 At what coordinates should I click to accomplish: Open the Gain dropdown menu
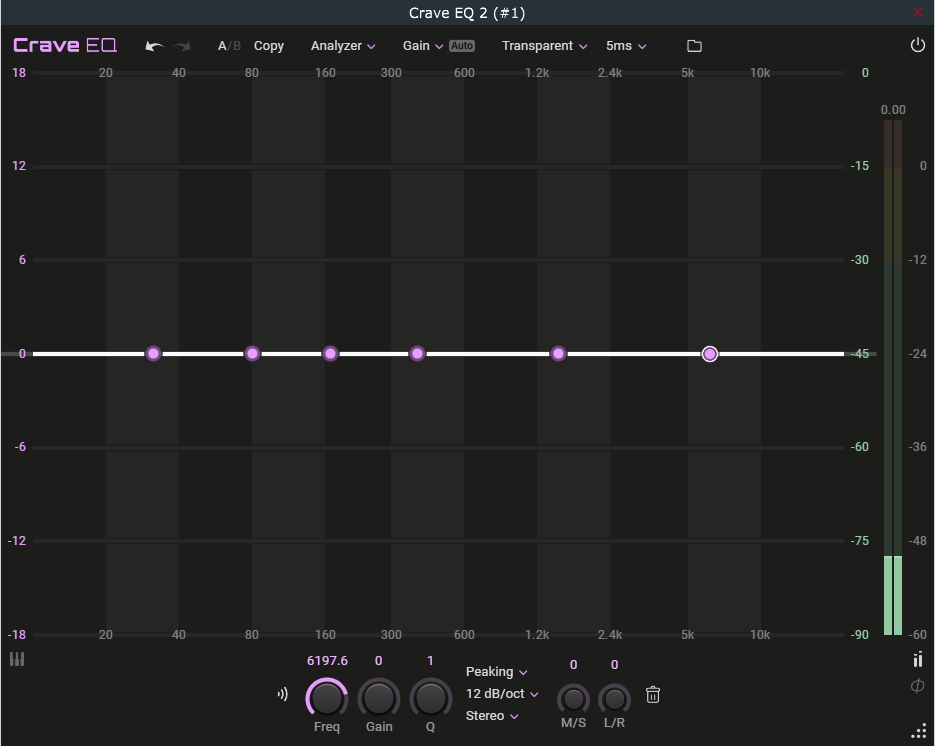423,46
